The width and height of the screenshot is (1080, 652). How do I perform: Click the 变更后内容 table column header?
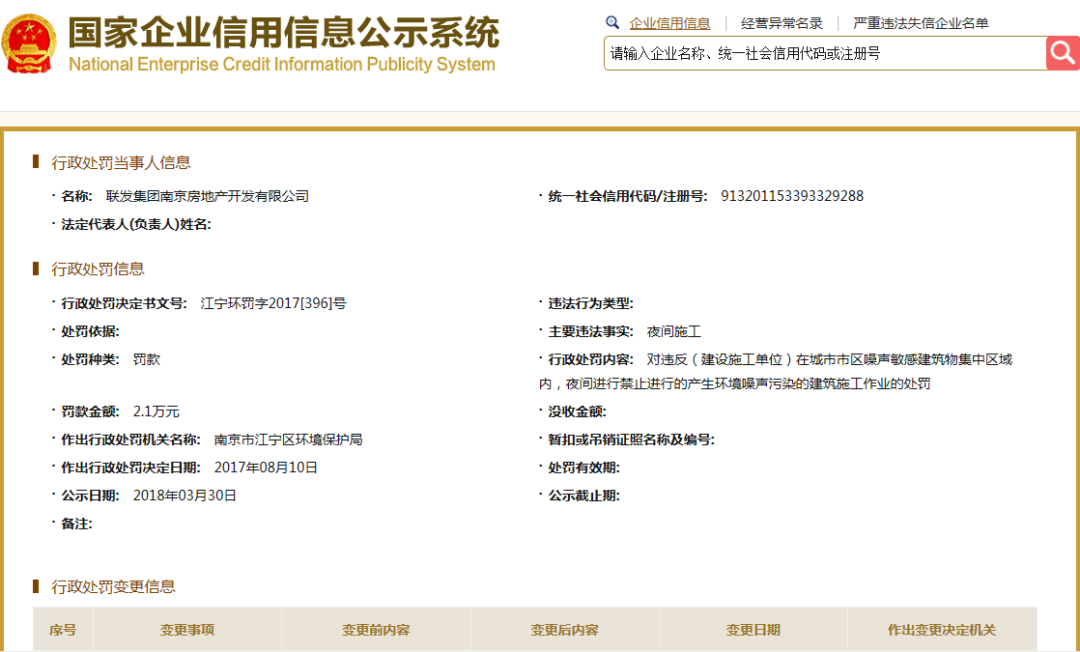tap(565, 630)
